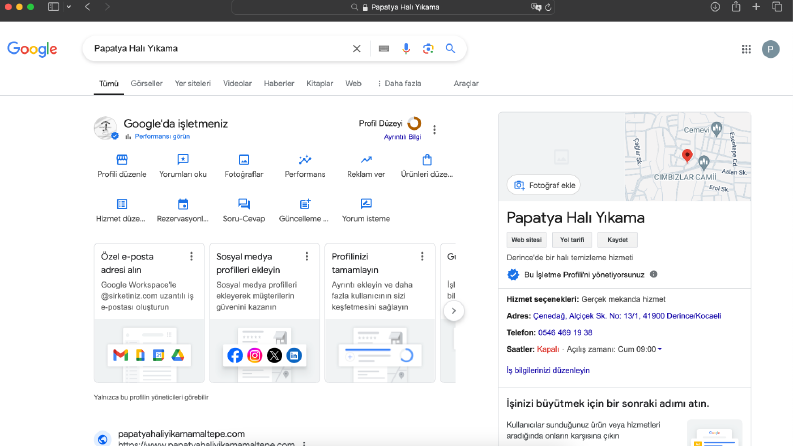The height and width of the screenshot is (446, 793).
Task: Open options for Profilinizi tamamlayın card
Action: click(x=422, y=256)
